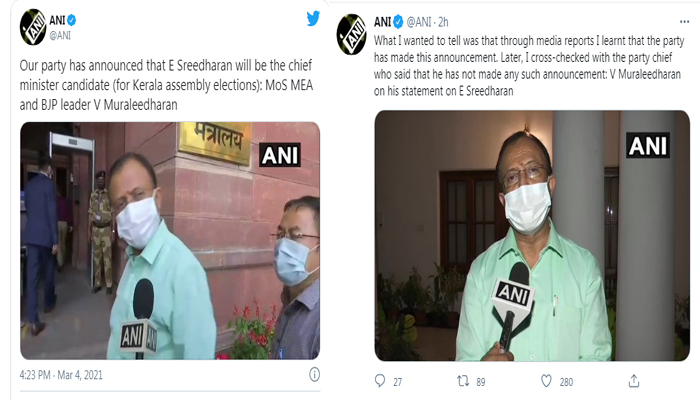700x400 pixels.
Task: Like the tweet with 280 likes
Action: (547, 380)
